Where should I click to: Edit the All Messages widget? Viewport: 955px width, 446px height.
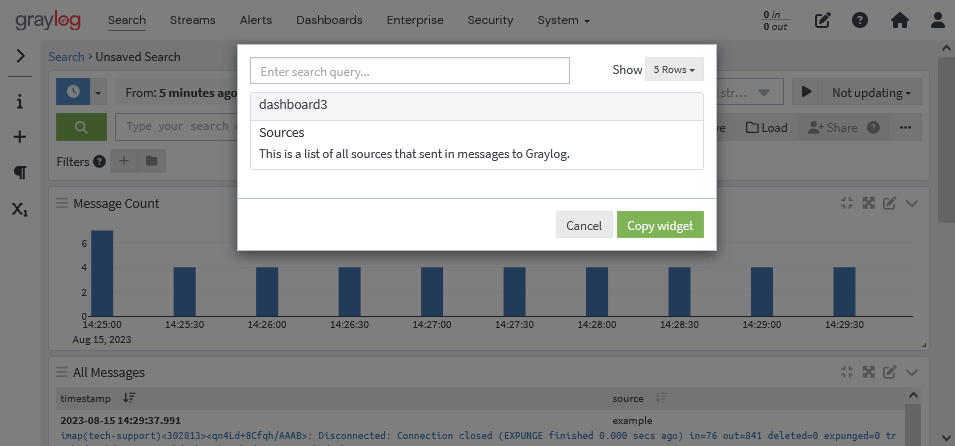(889, 372)
